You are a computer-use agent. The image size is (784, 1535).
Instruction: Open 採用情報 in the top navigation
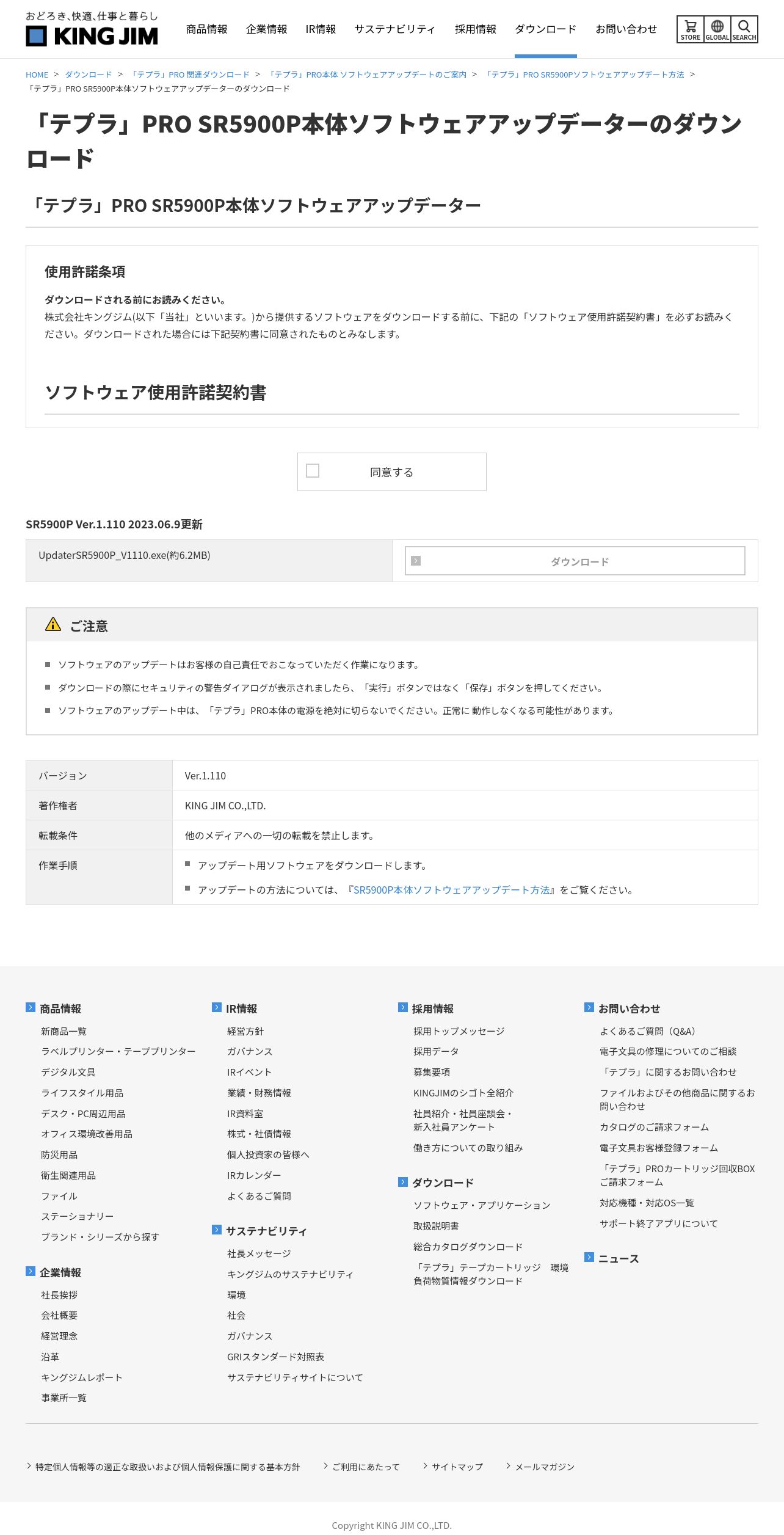[476, 29]
